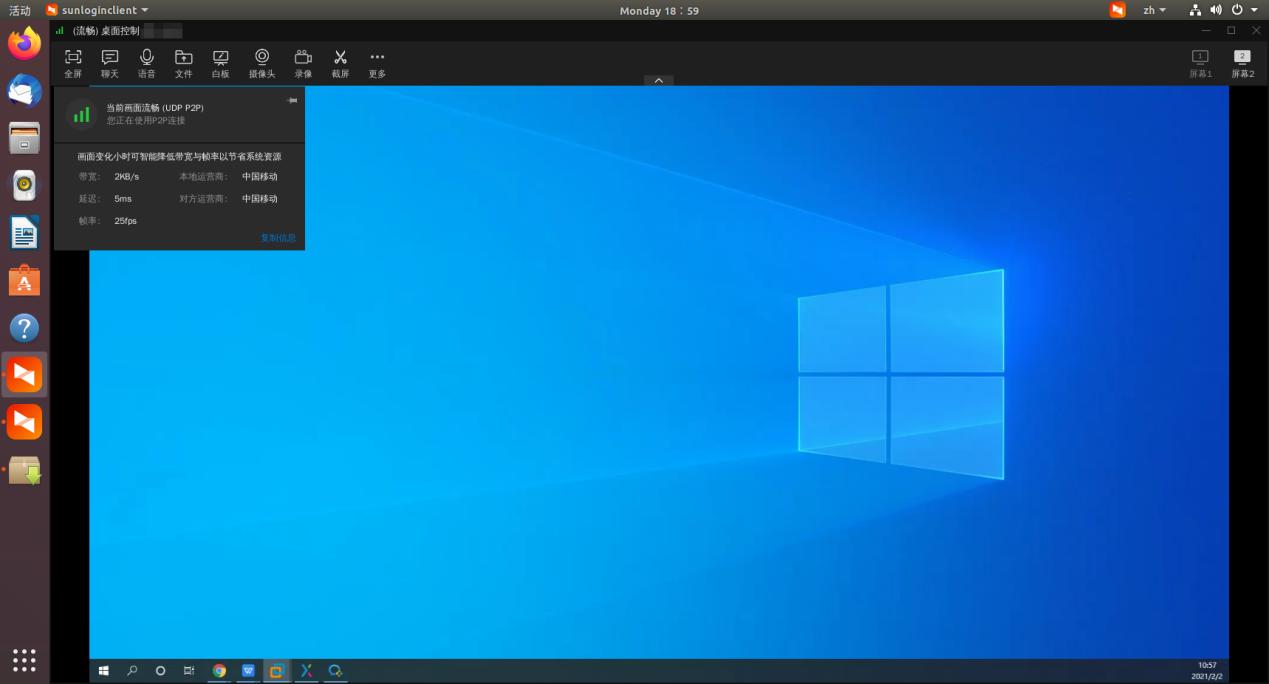Switch to 屏幕2 remote screen
Image resolution: width=1269 pixels, height=684 pixels.
click(x=1242, y=64)
